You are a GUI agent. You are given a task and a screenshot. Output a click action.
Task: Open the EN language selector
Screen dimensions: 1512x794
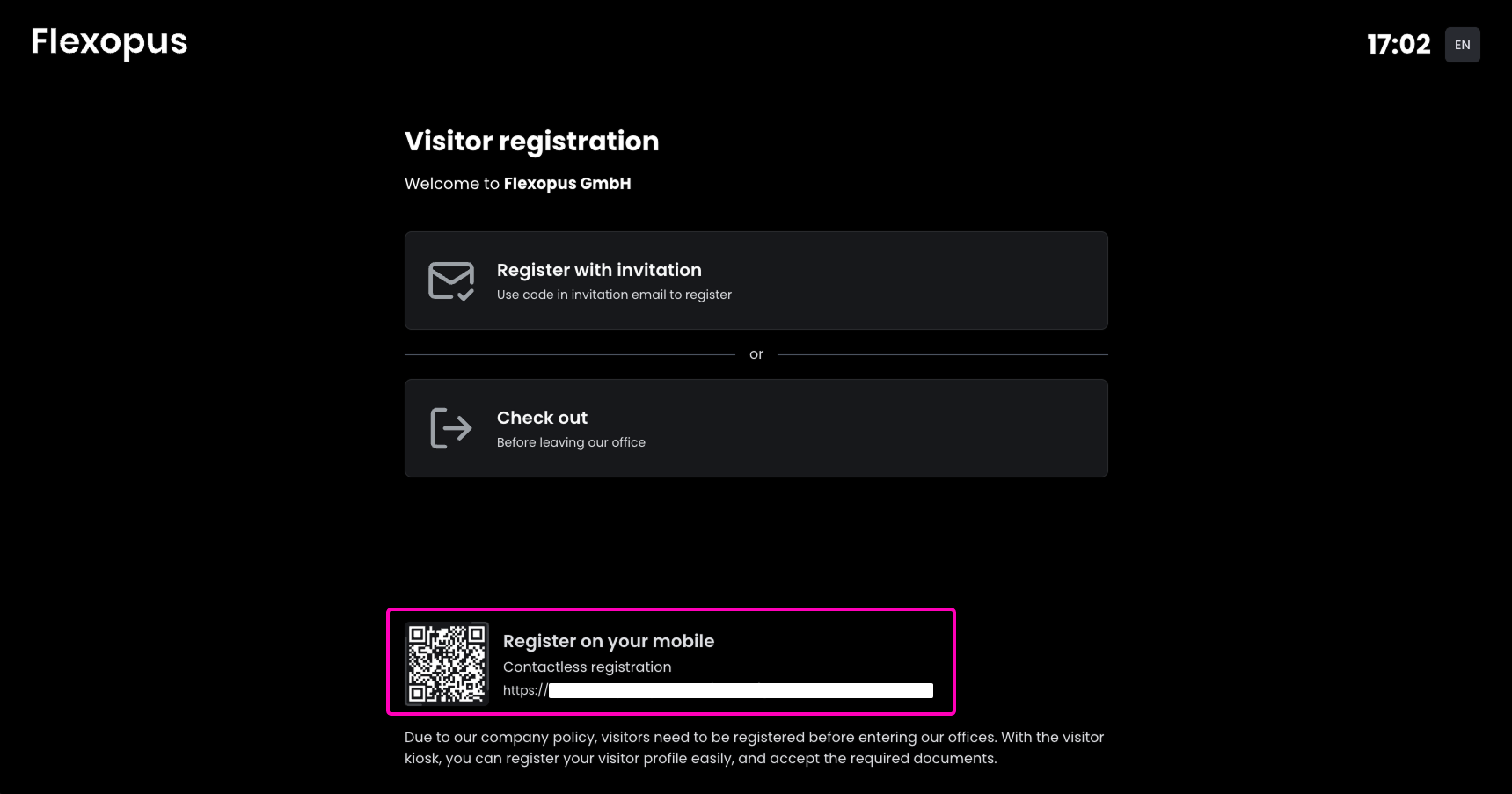pyautogui.click(x=1462, y=45)
